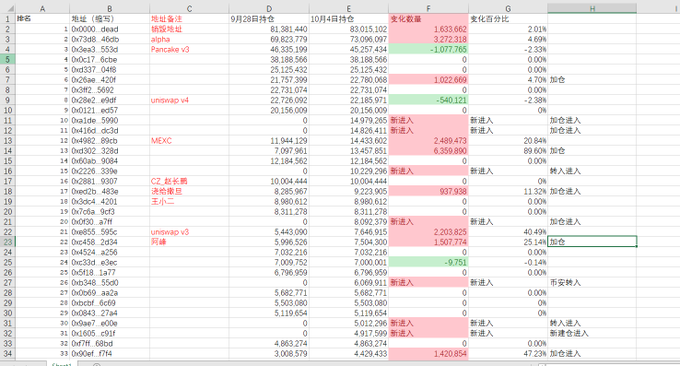Click the pink cell 2,489,473
680x366 pixels.
(428, 141)
